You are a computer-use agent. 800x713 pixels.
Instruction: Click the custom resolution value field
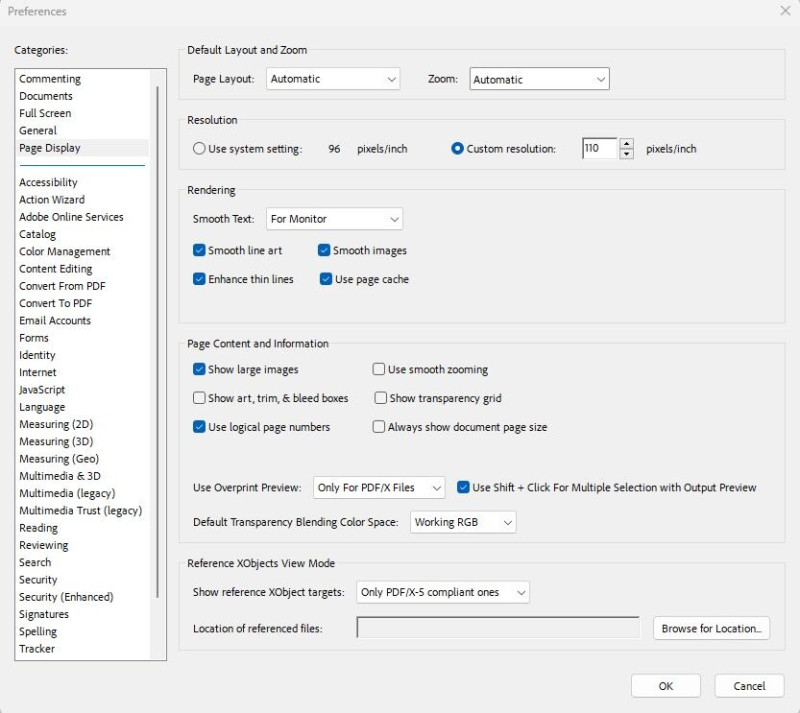pos(600,149)
